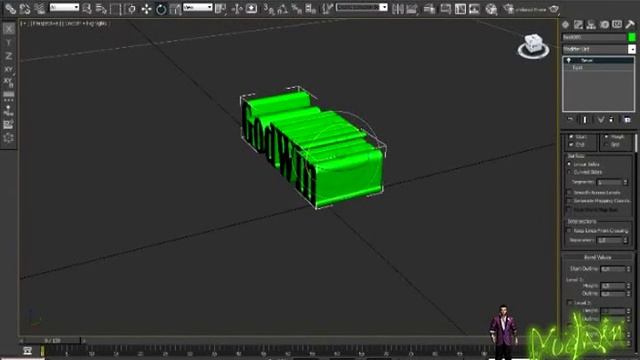Activate Bind to Space Warp tool
Screen dimensions: 640x360
pyautogui.click(x=40, y=8)
